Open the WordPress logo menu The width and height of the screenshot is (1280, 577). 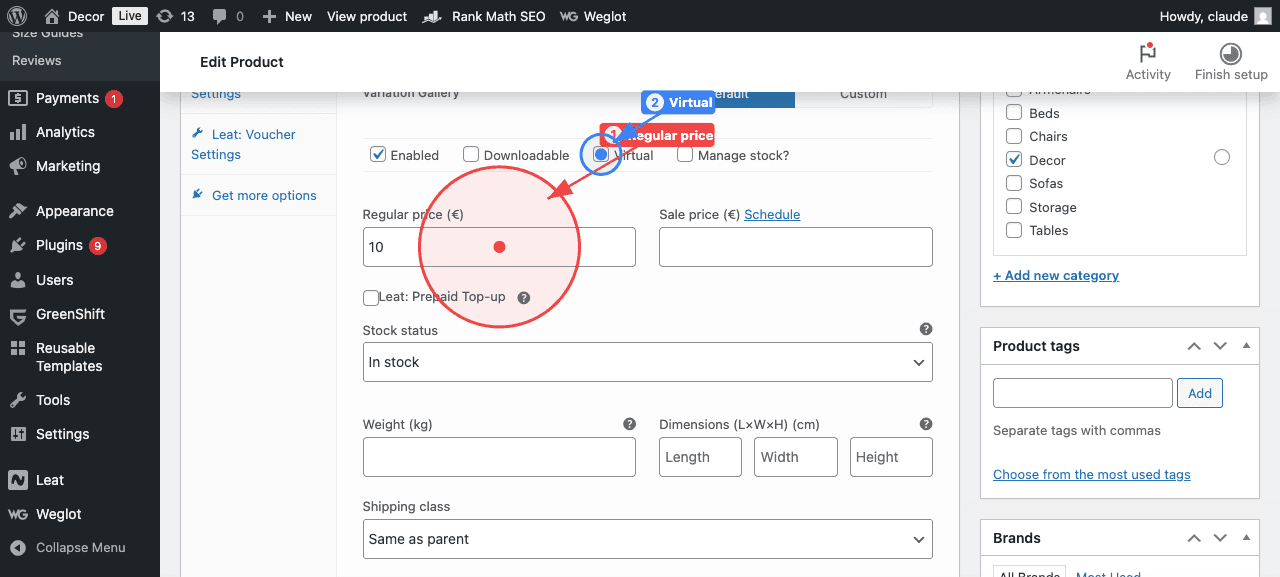coord(16,16)
